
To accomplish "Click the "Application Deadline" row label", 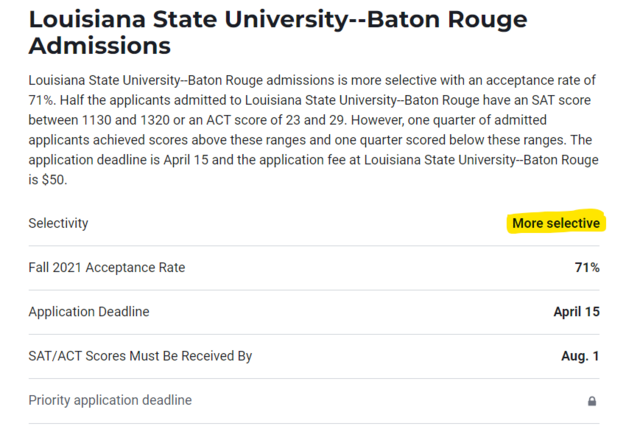I will 88,312.
